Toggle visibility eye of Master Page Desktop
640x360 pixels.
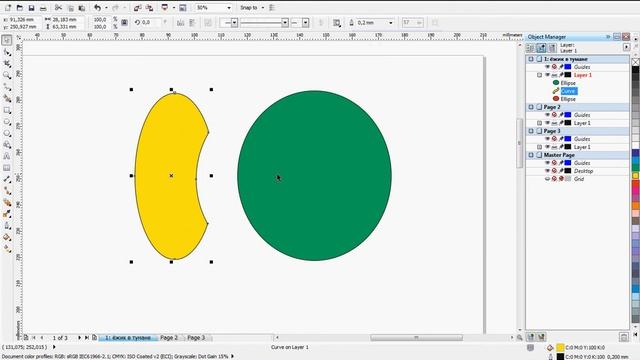click(547, 171)
